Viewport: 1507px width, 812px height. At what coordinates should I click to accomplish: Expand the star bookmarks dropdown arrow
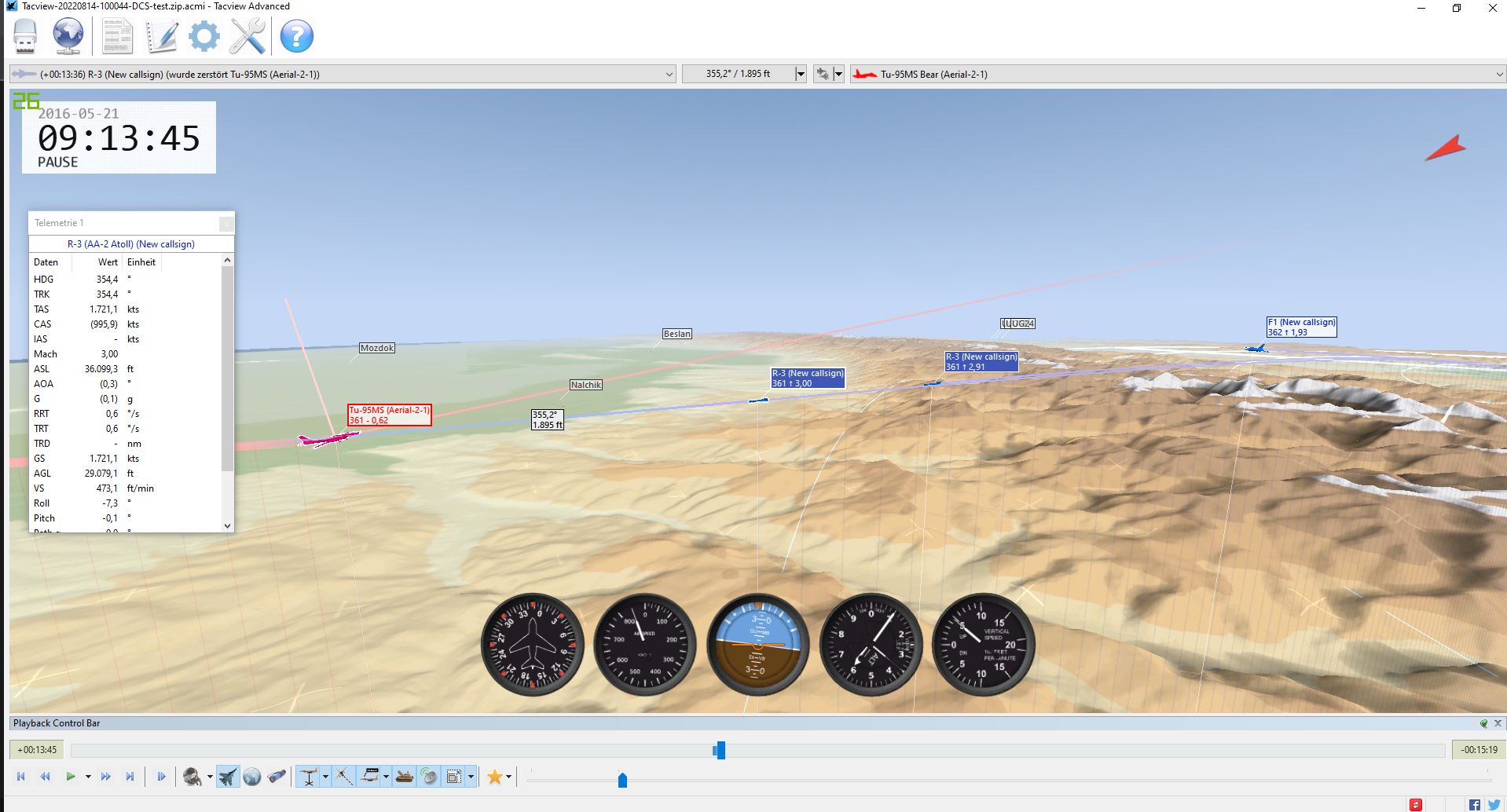point(509,777)
